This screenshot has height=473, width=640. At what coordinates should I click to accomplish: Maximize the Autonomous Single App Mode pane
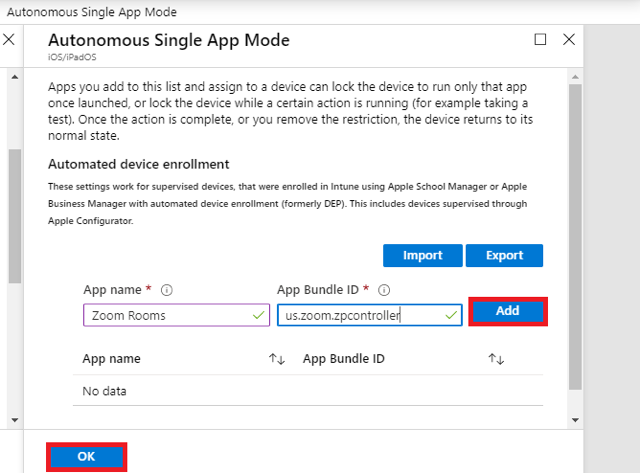540,40
